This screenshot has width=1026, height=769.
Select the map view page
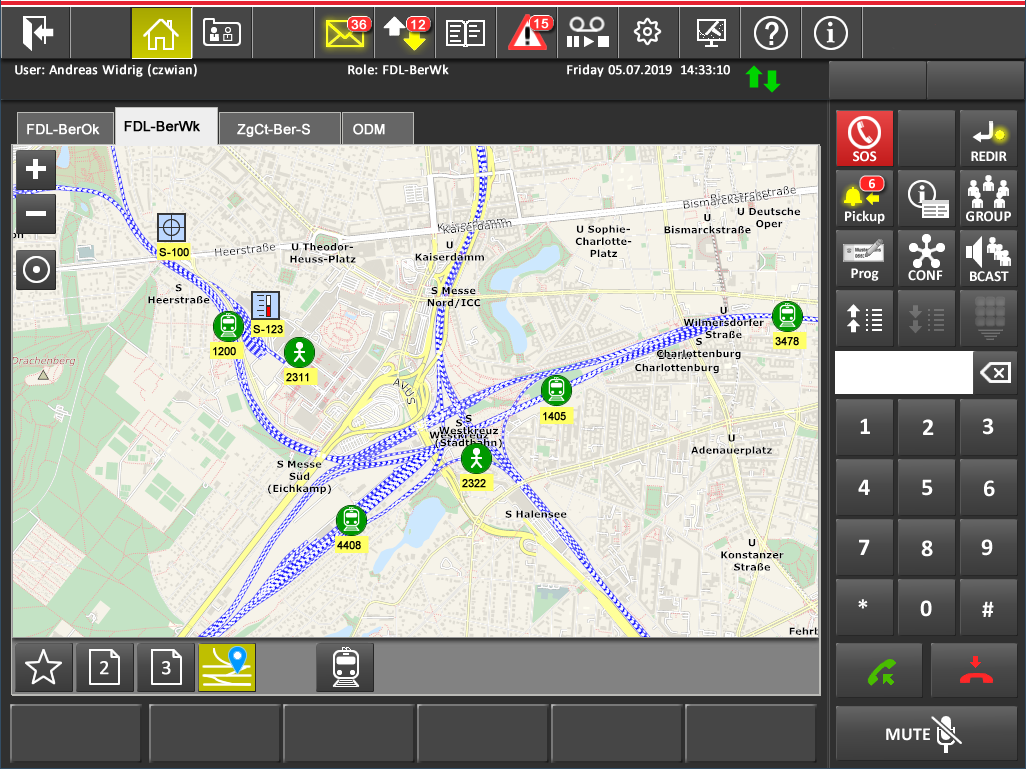(x=227, y=668)
